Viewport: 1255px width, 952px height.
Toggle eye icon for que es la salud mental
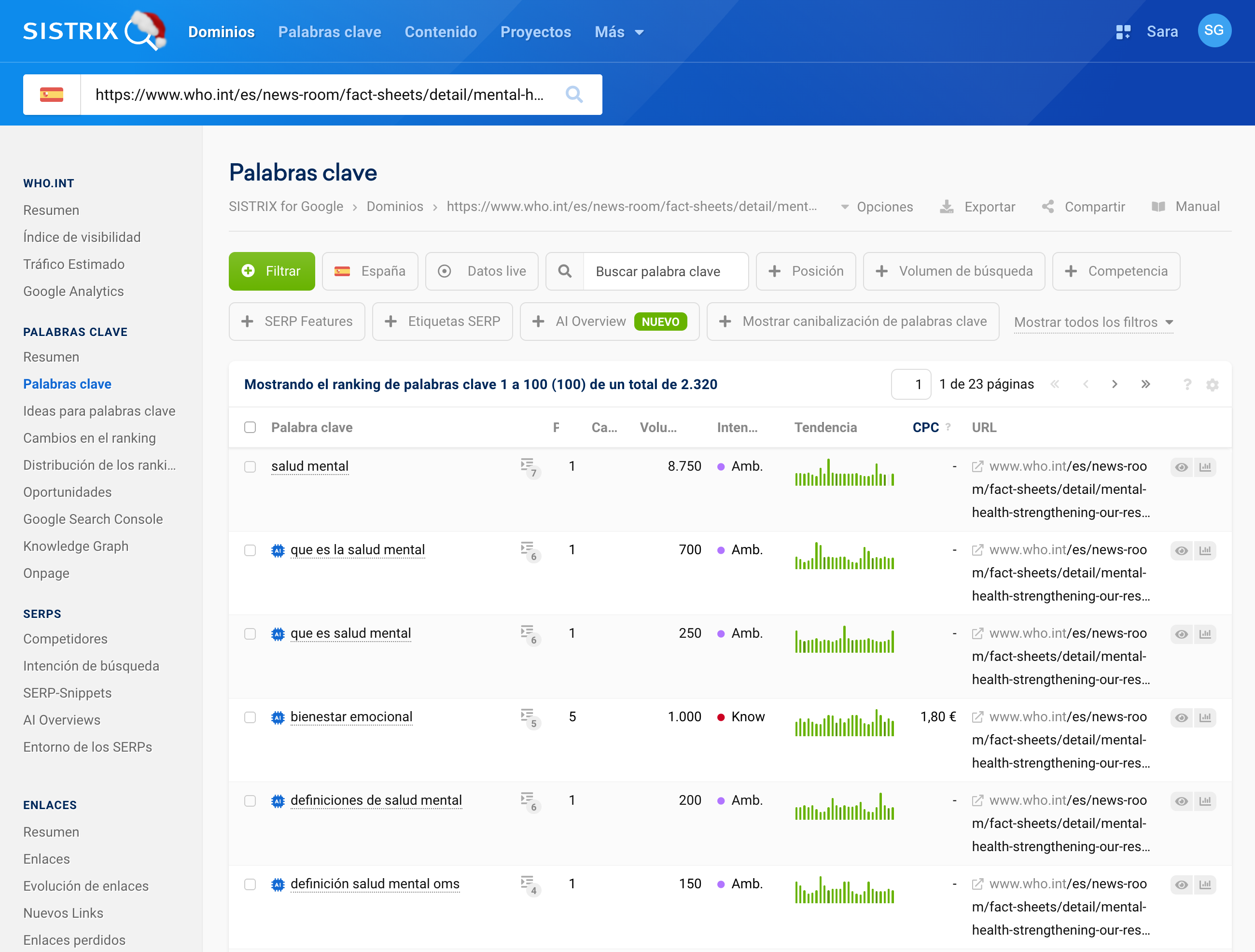point(1181,550)
